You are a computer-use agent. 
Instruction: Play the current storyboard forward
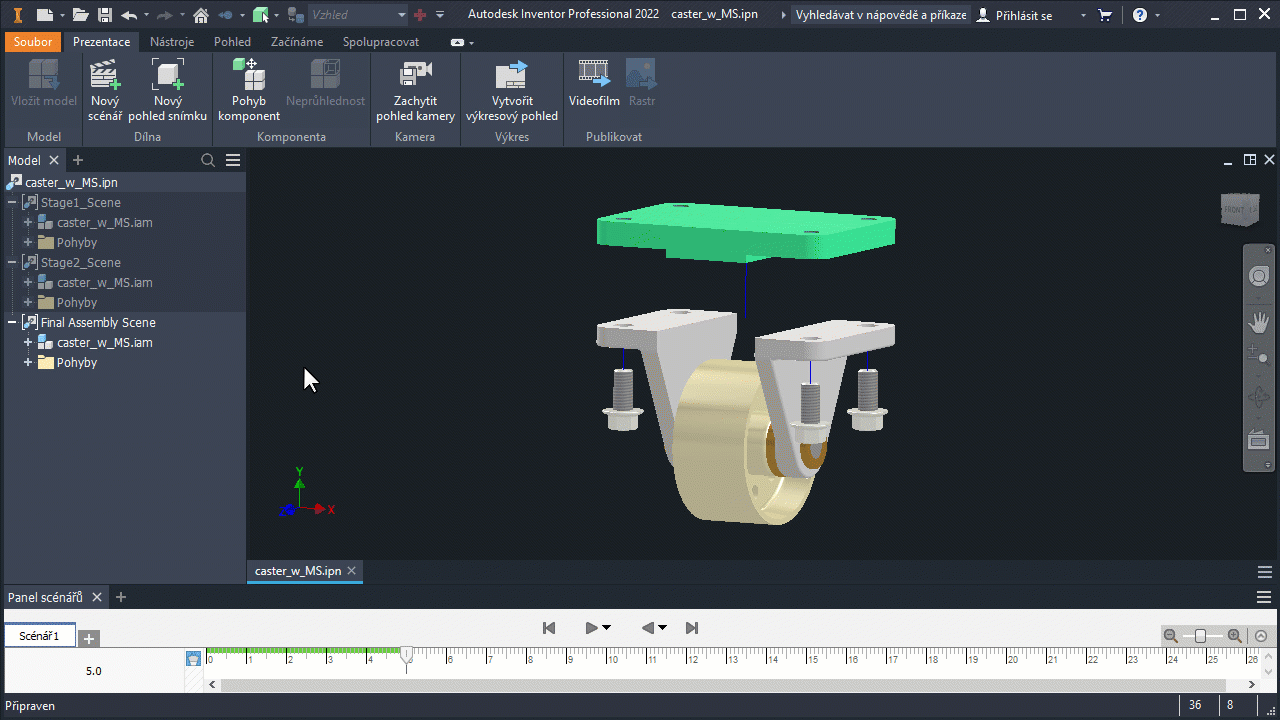click(x=592, y=628)
